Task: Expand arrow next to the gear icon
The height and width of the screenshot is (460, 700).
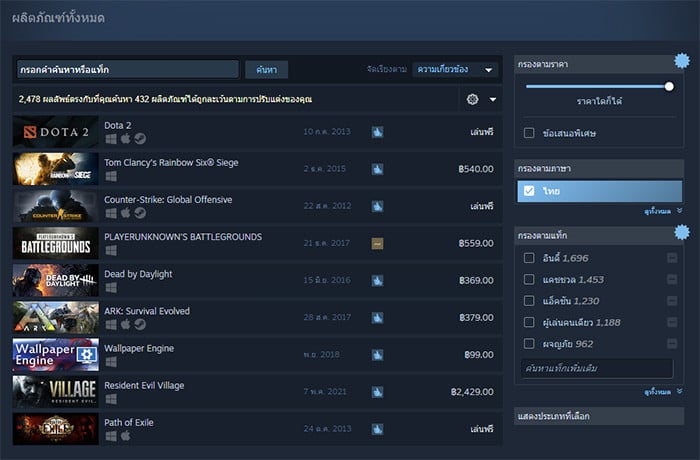Action: 493,99
